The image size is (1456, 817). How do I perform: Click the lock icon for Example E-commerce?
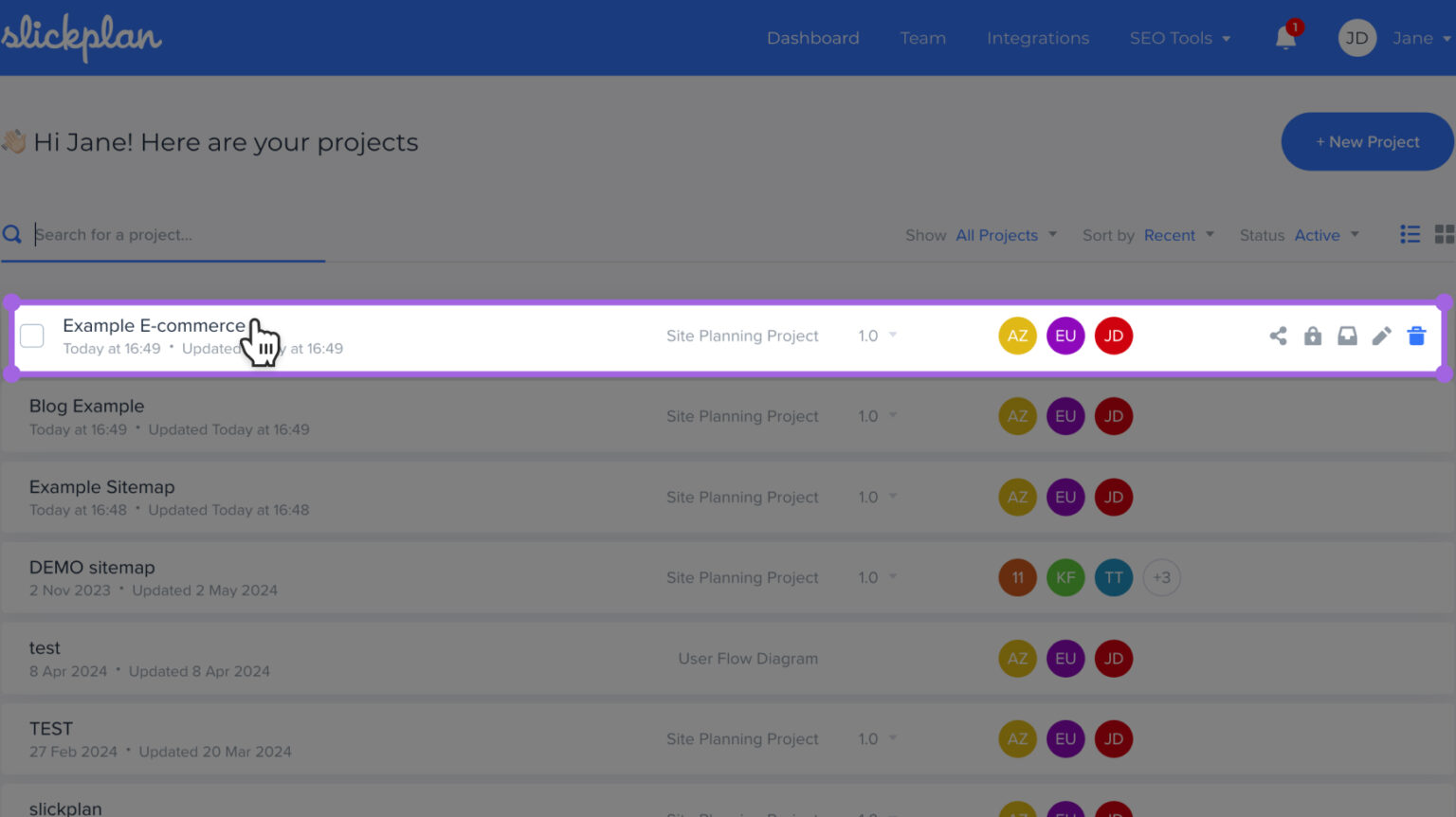tap(1313, 336)
